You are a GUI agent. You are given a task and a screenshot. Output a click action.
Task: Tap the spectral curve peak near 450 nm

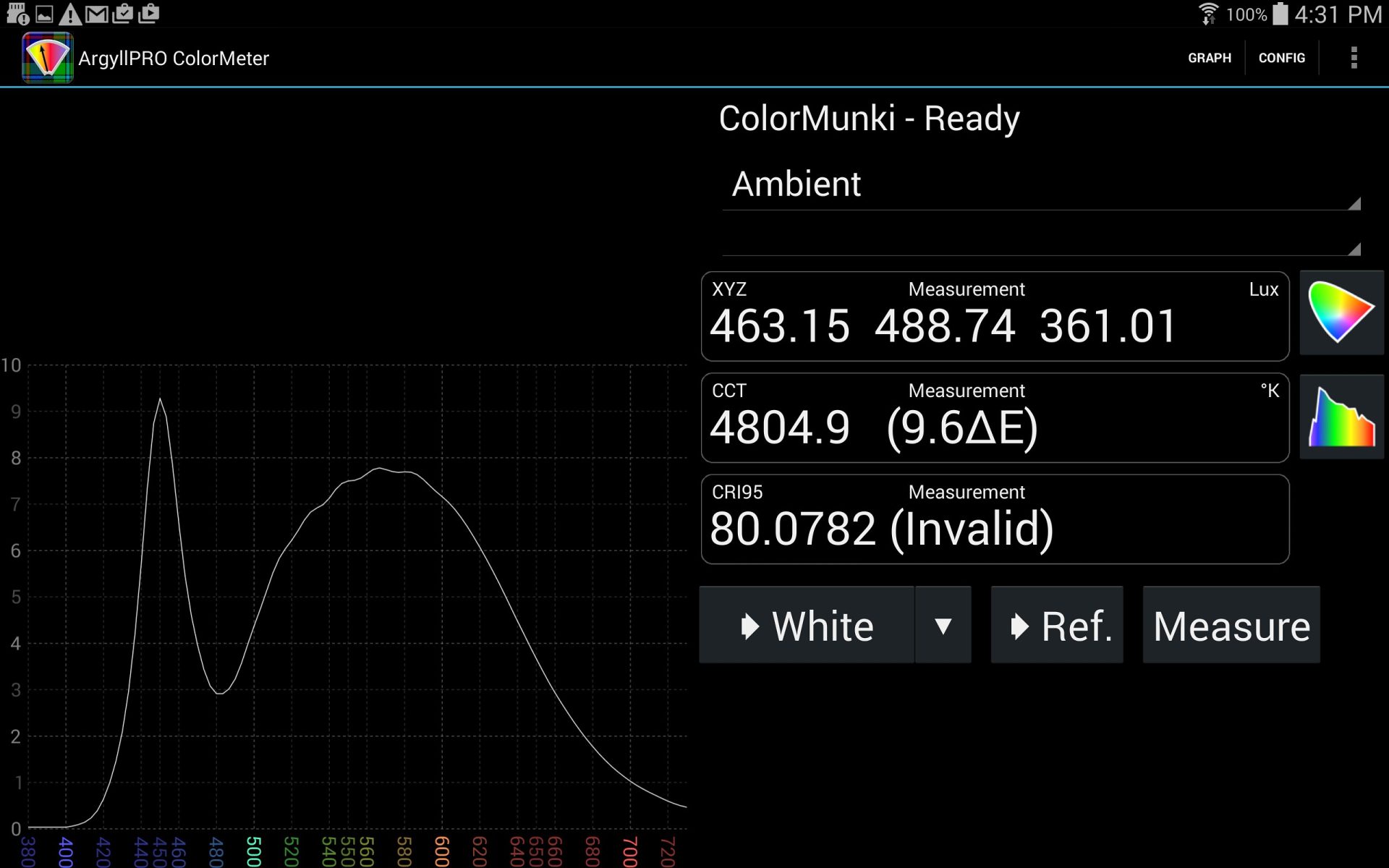click(160, 399)
